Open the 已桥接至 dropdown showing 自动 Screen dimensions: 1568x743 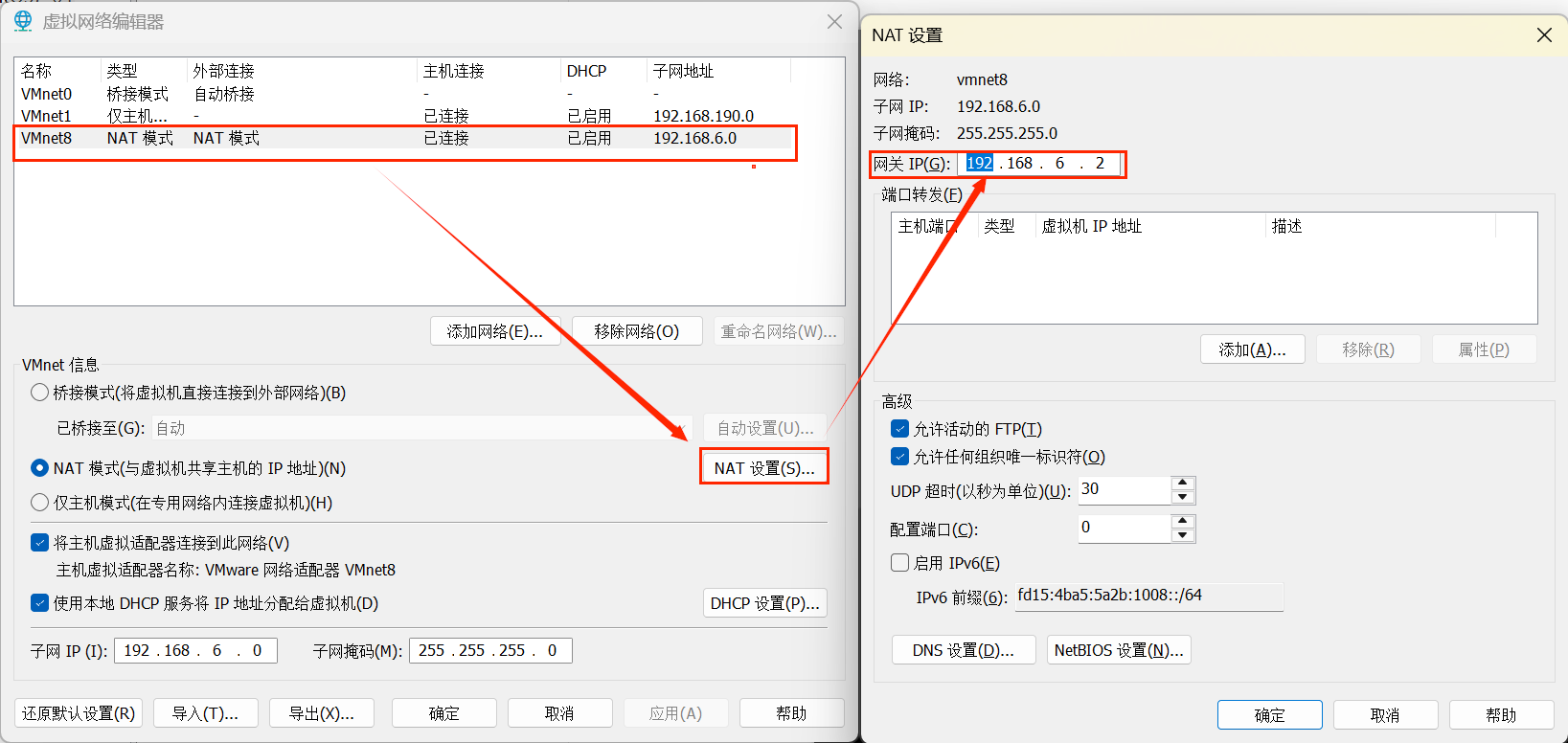421,428
